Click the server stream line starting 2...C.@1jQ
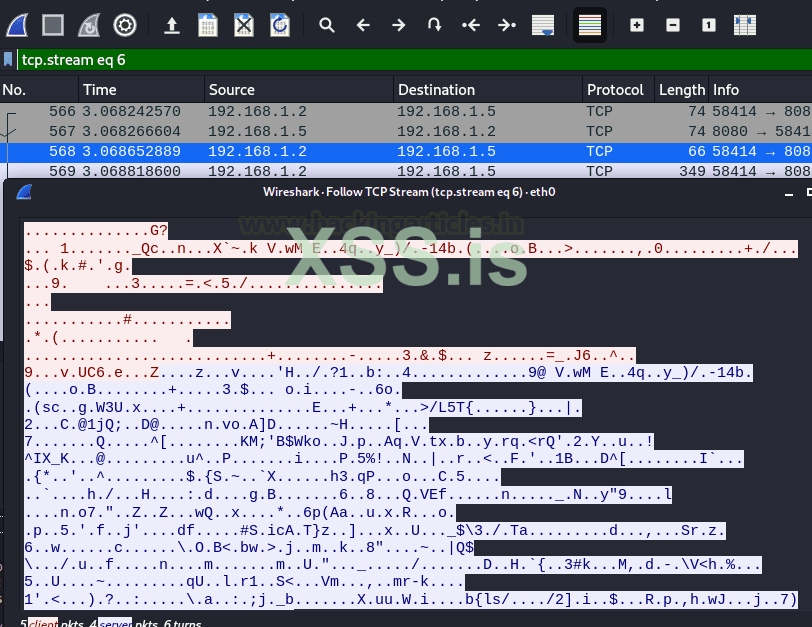The image size is (812, 627). point(226,425)
